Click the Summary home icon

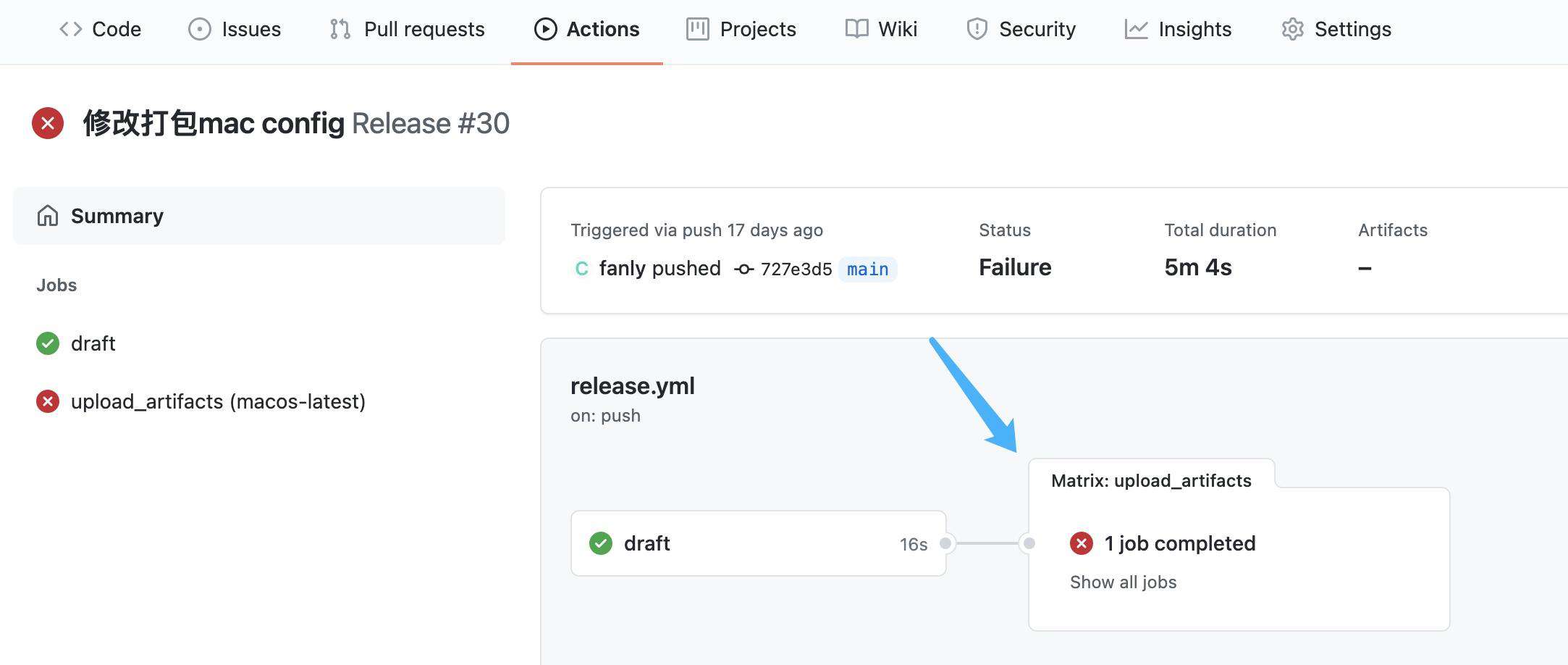pyautogui.click(x=48, y=216)
